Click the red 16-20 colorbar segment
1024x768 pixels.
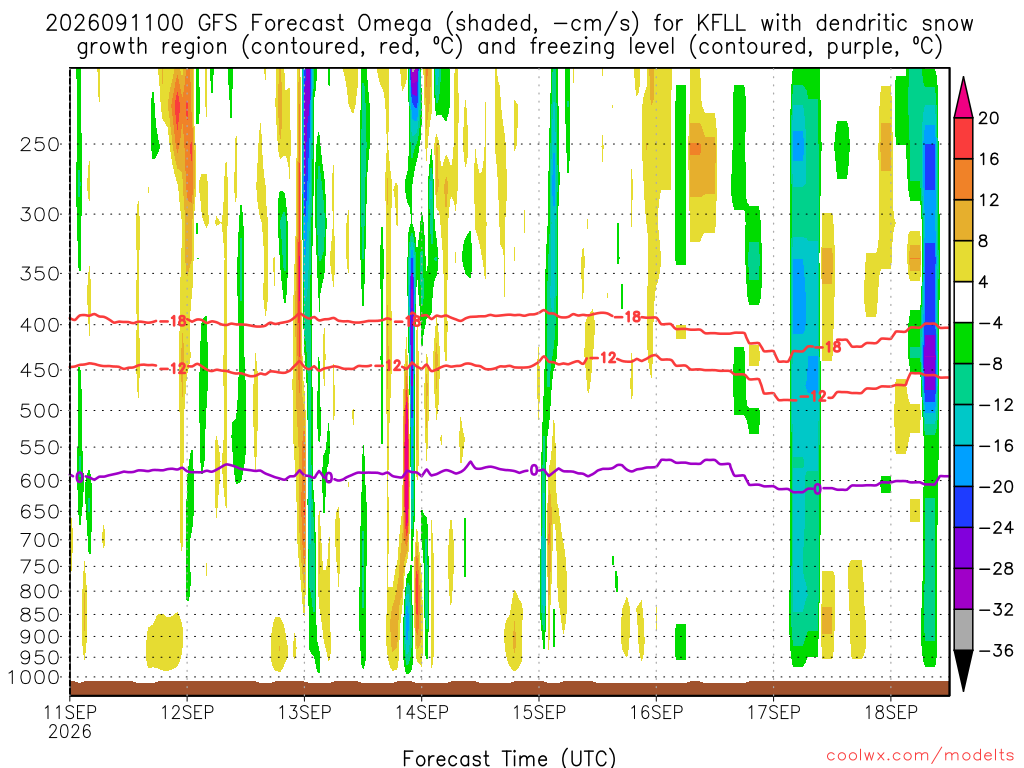(x=963, y=138)
